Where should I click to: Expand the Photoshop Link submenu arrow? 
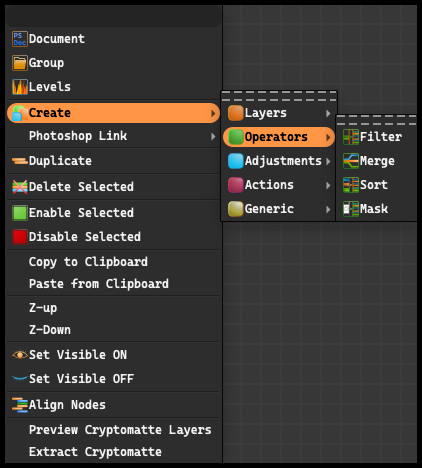pos(213,136)
